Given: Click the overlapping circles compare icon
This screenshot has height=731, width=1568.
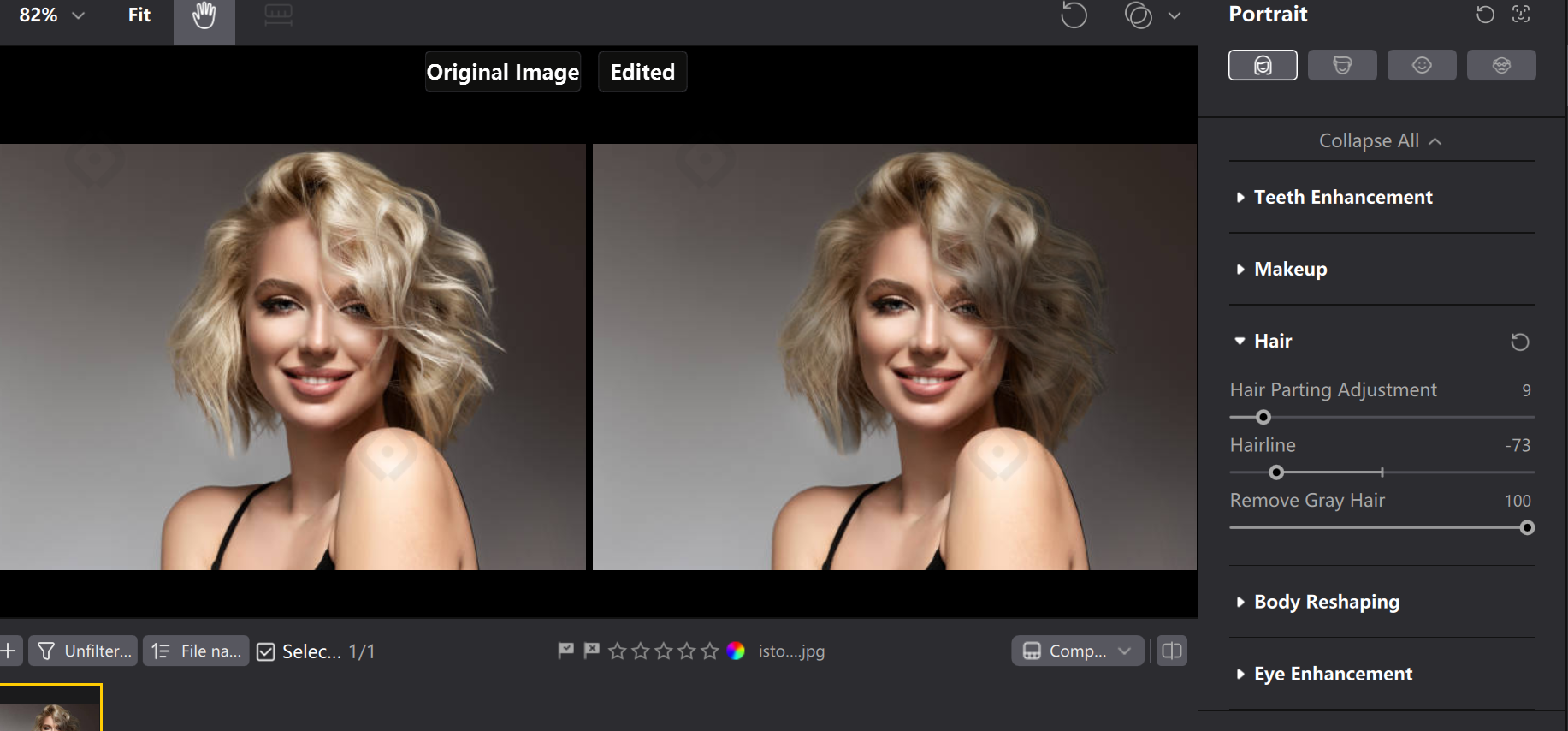Looking at the screenshot, I should (1139, 15).
